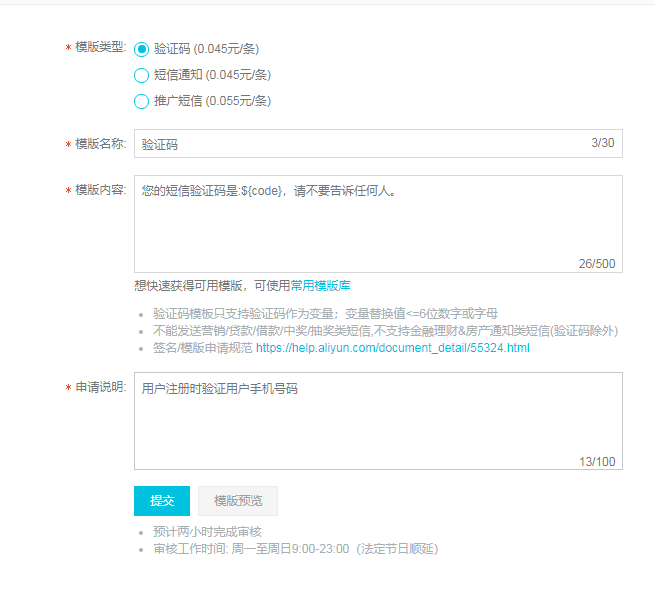Click the 模版名称 input field

click(378, 144)
